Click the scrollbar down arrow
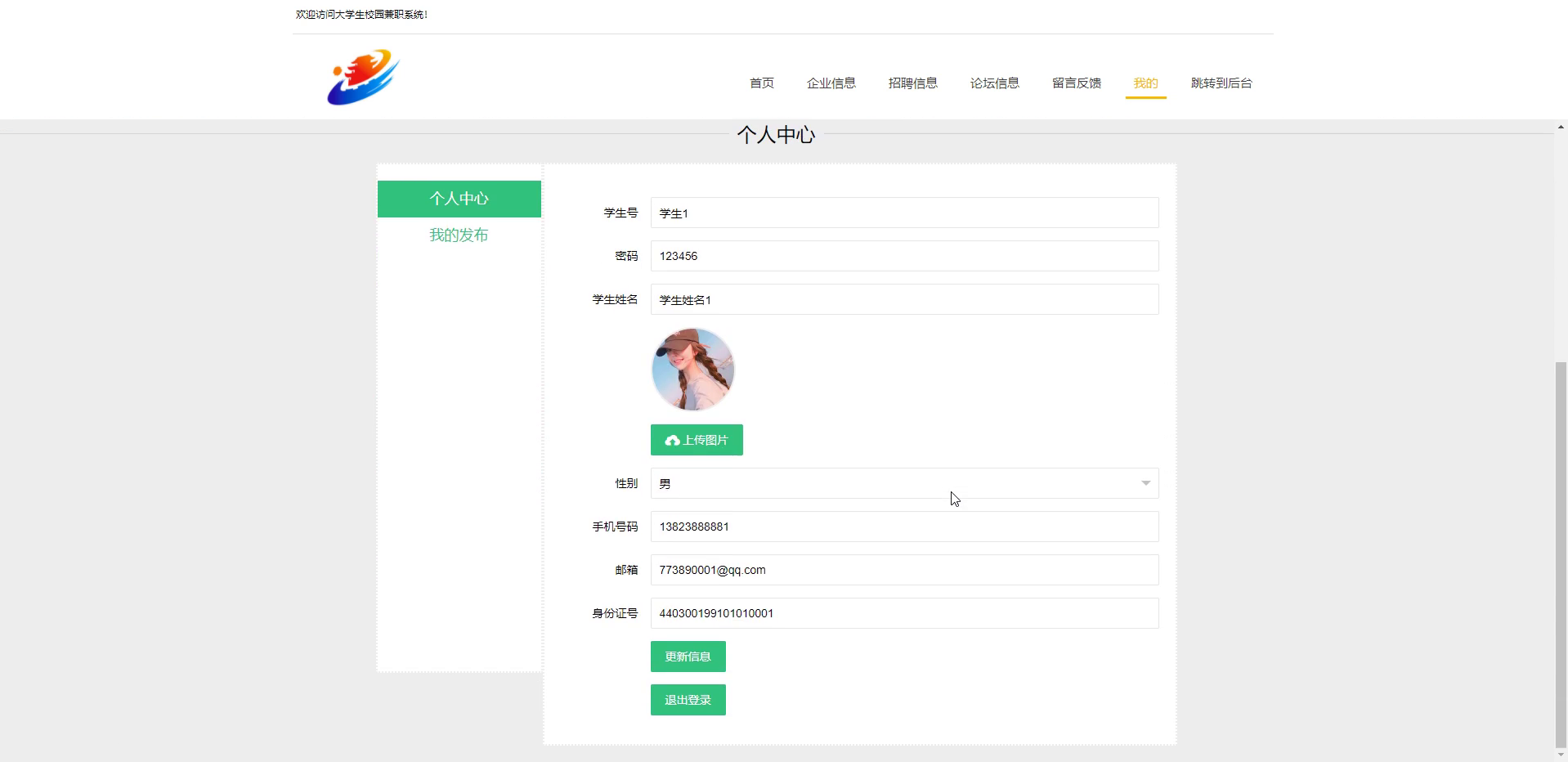 coord(1561,755)
